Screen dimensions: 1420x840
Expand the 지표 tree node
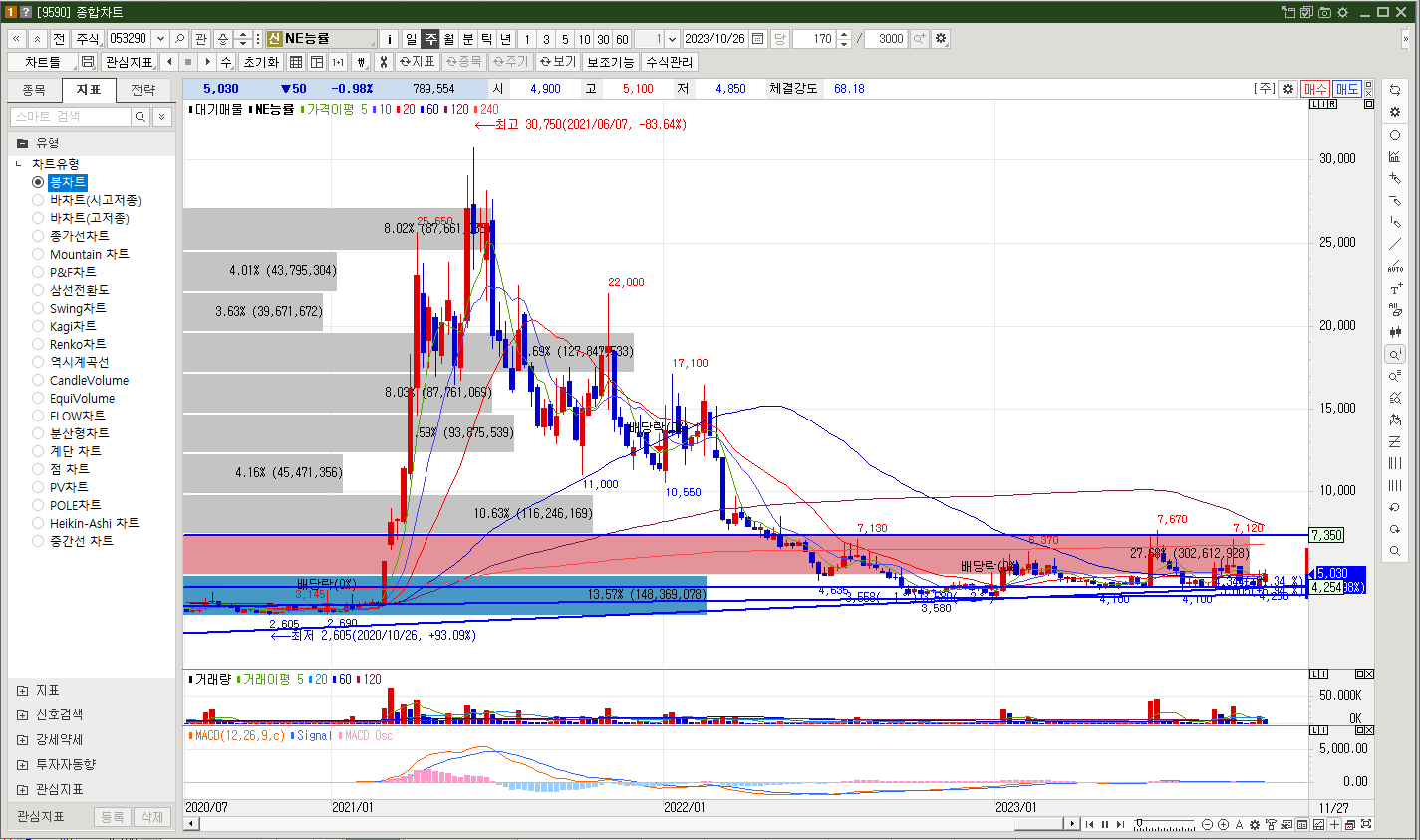coord(23,690)
